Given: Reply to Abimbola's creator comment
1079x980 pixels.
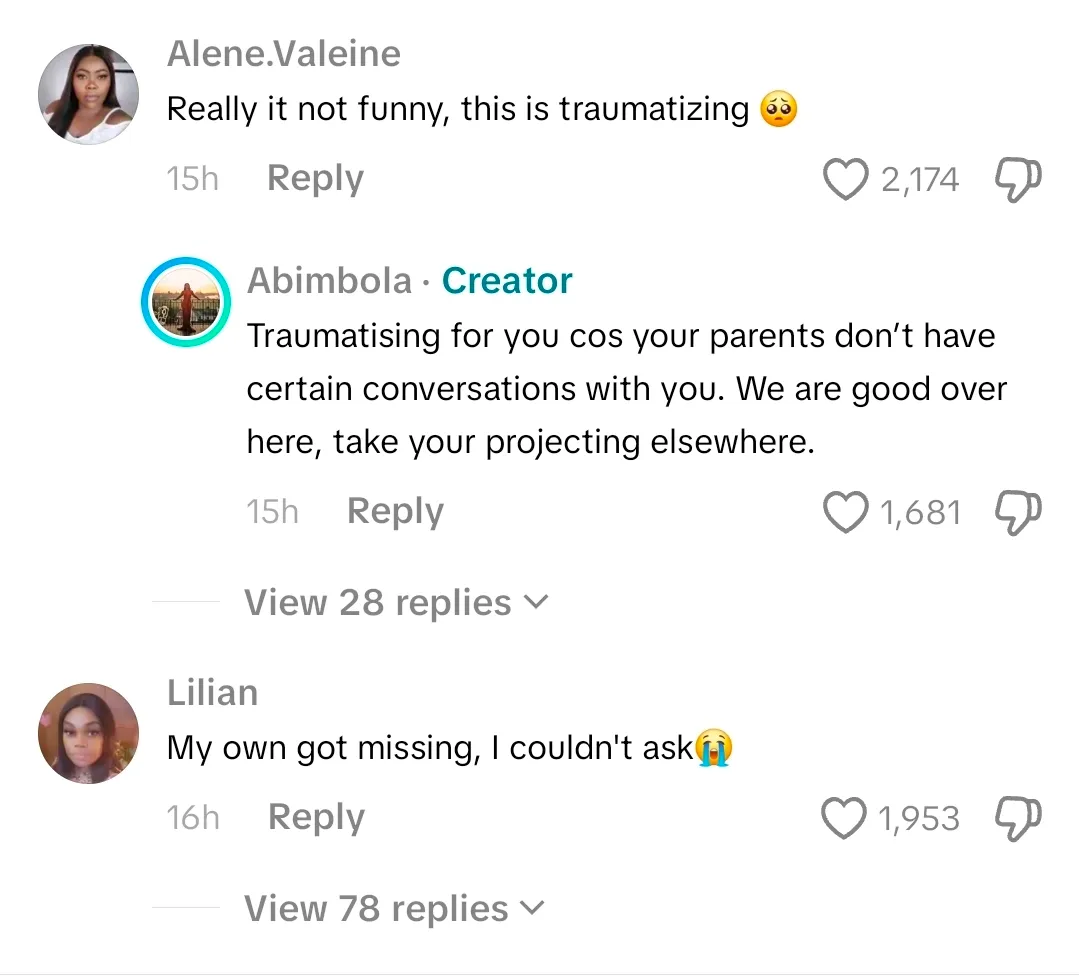Looking at the screenshot, I should [395, 512].
